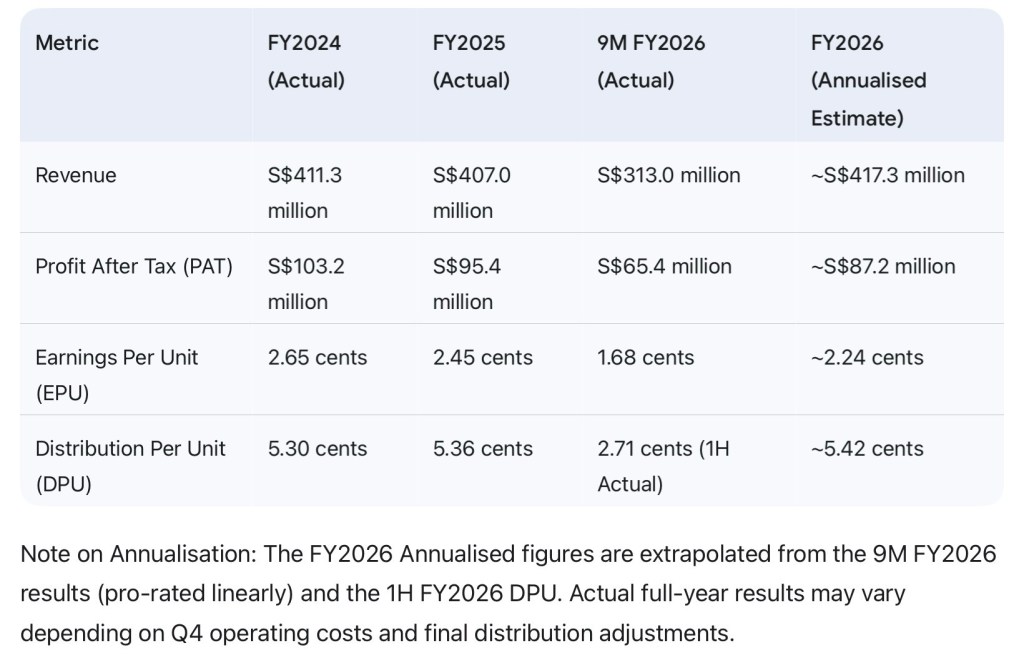Screen dimensions: 1024x658
Task: Select the Profit After Tax (PAT) label
Action: (134, 266)
